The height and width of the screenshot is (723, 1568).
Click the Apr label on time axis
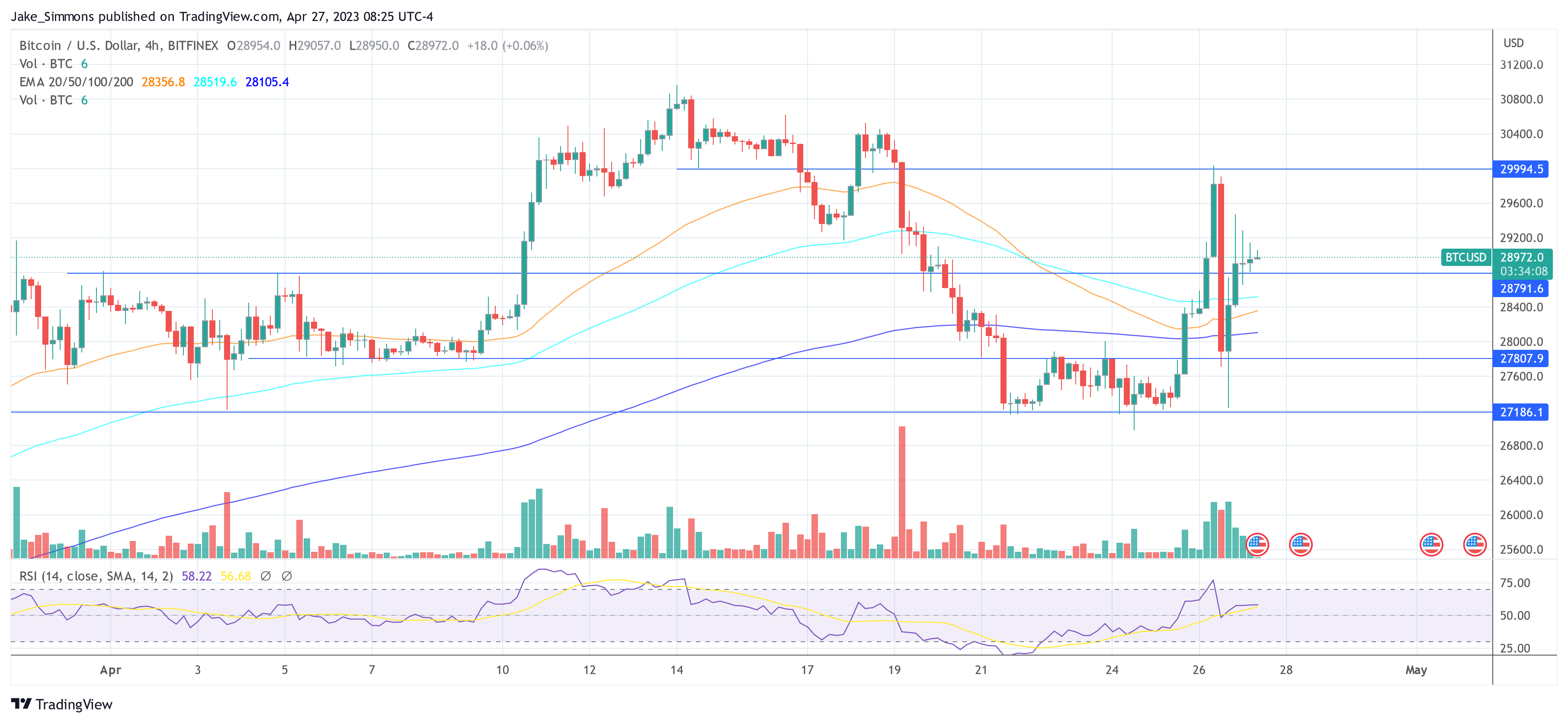110,670
